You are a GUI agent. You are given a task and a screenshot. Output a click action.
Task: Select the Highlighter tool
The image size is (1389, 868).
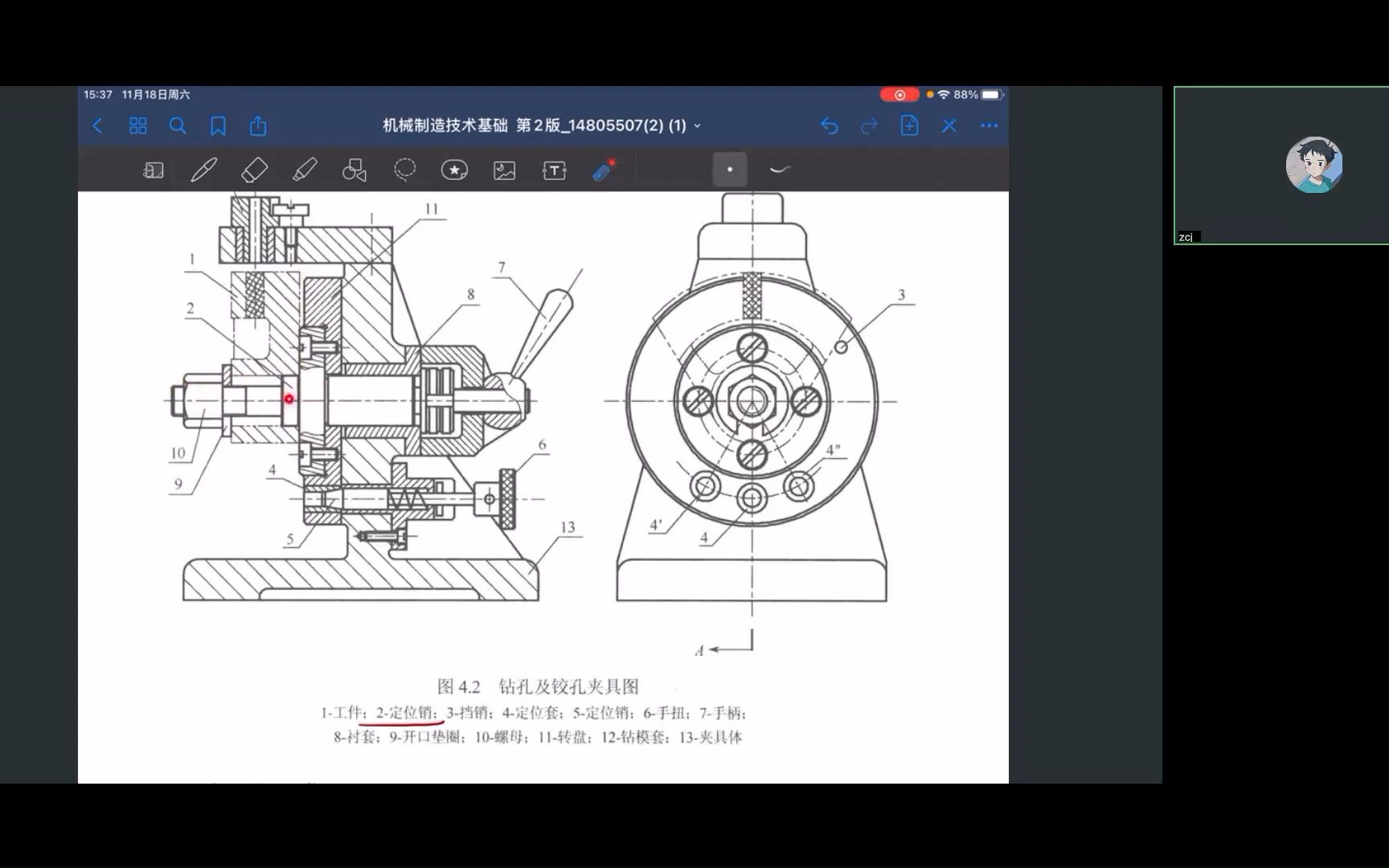click(x=305, y=170)
